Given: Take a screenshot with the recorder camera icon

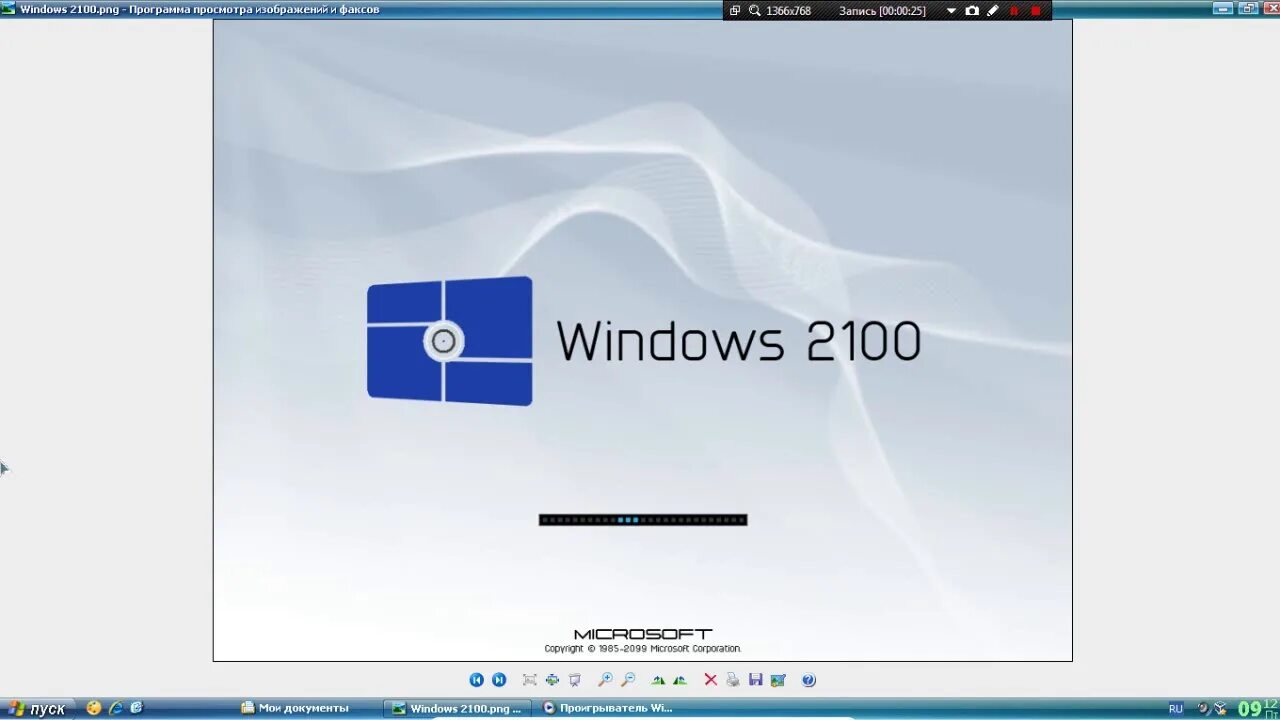Looking at the screenshot, I should click(972, 11).
